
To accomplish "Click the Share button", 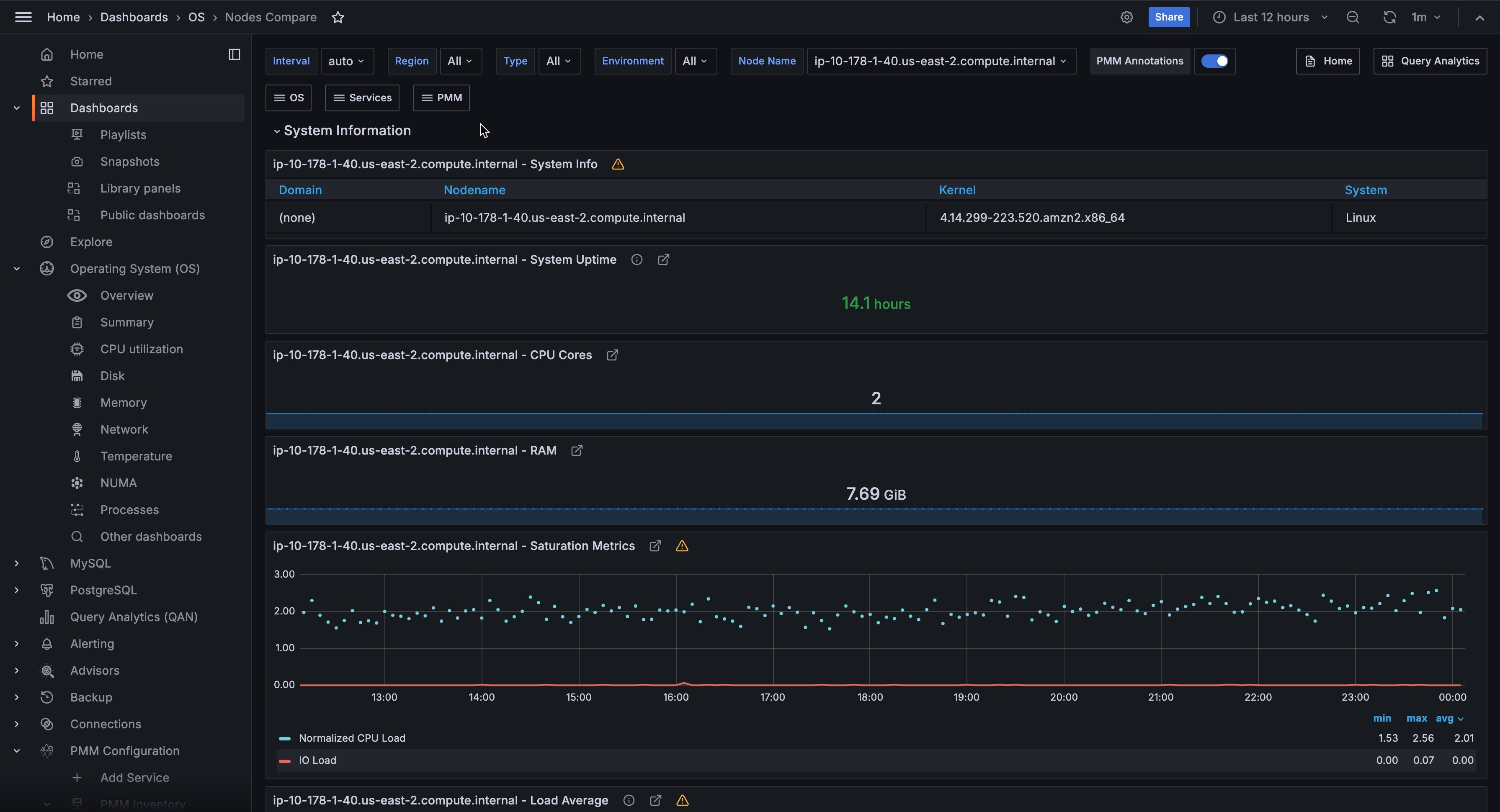I will pos(1168,18).
